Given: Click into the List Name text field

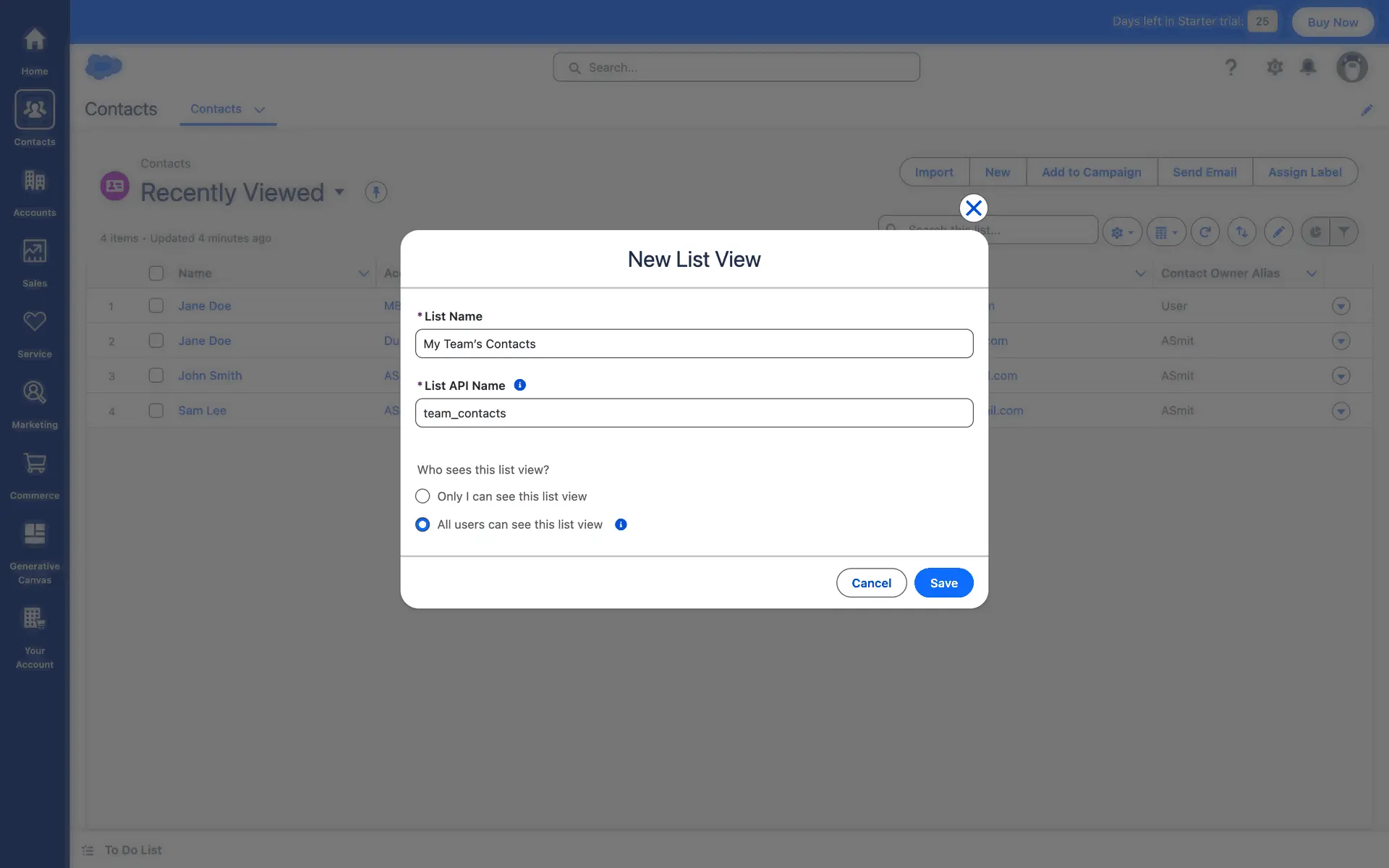Looking at the screenshot, I should [x=694, y=344].
